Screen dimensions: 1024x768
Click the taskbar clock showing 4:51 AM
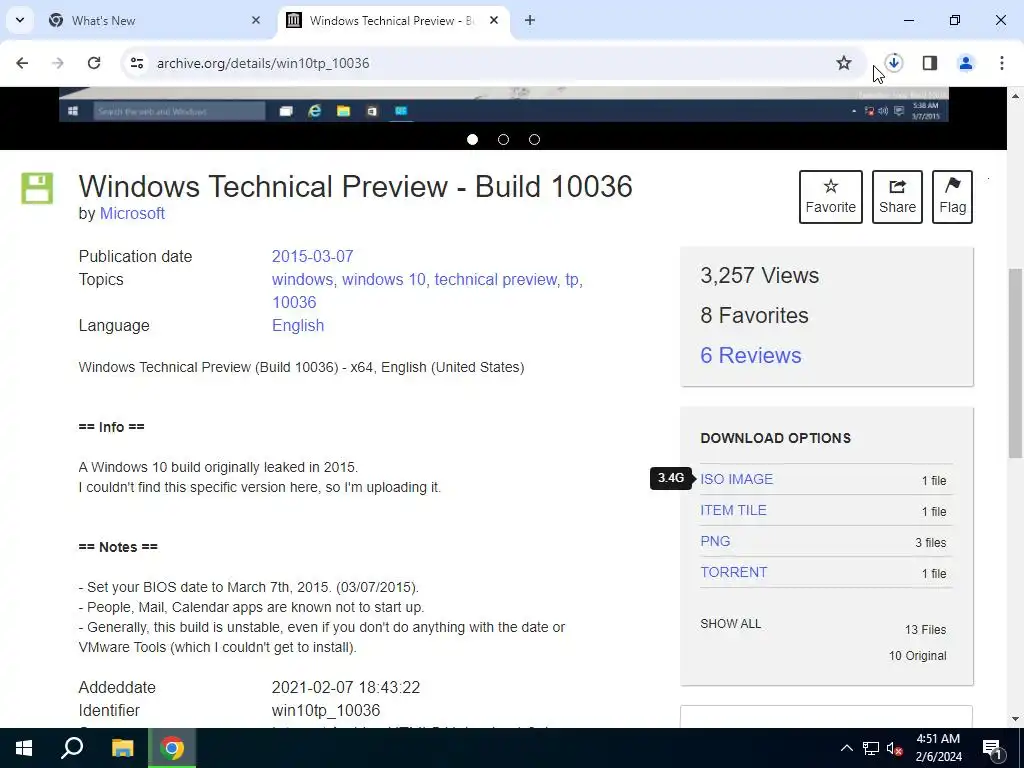pos(938,748)
